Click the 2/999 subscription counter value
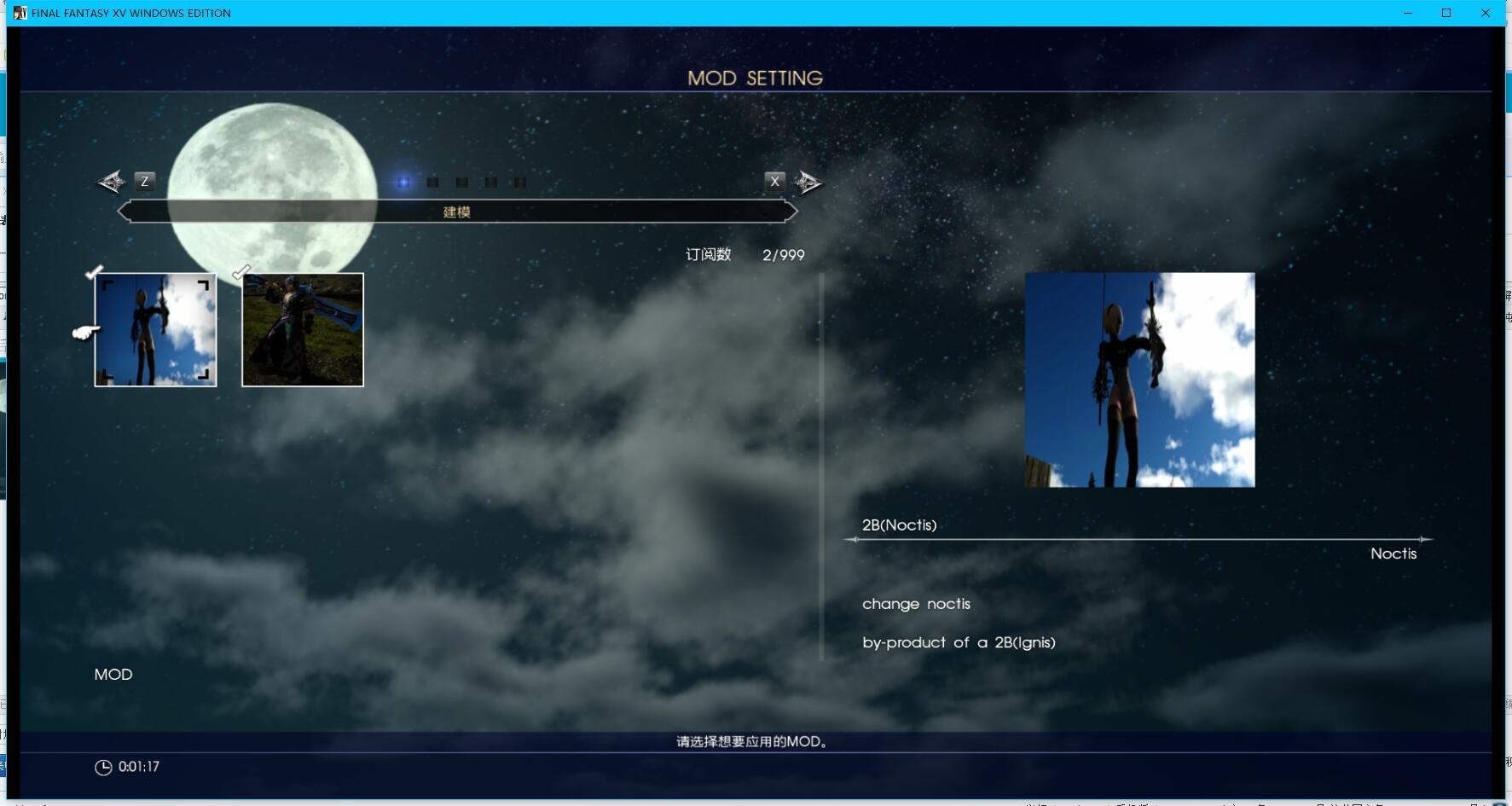The image size is (1512, 806). 783,255
